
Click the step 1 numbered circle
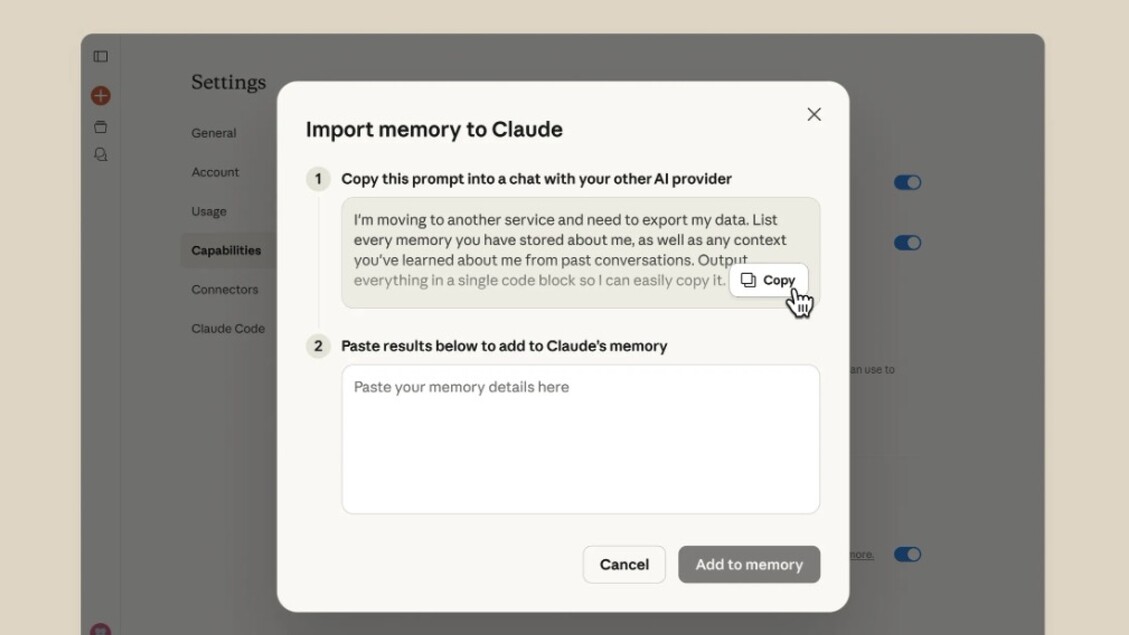pos(317,178)
